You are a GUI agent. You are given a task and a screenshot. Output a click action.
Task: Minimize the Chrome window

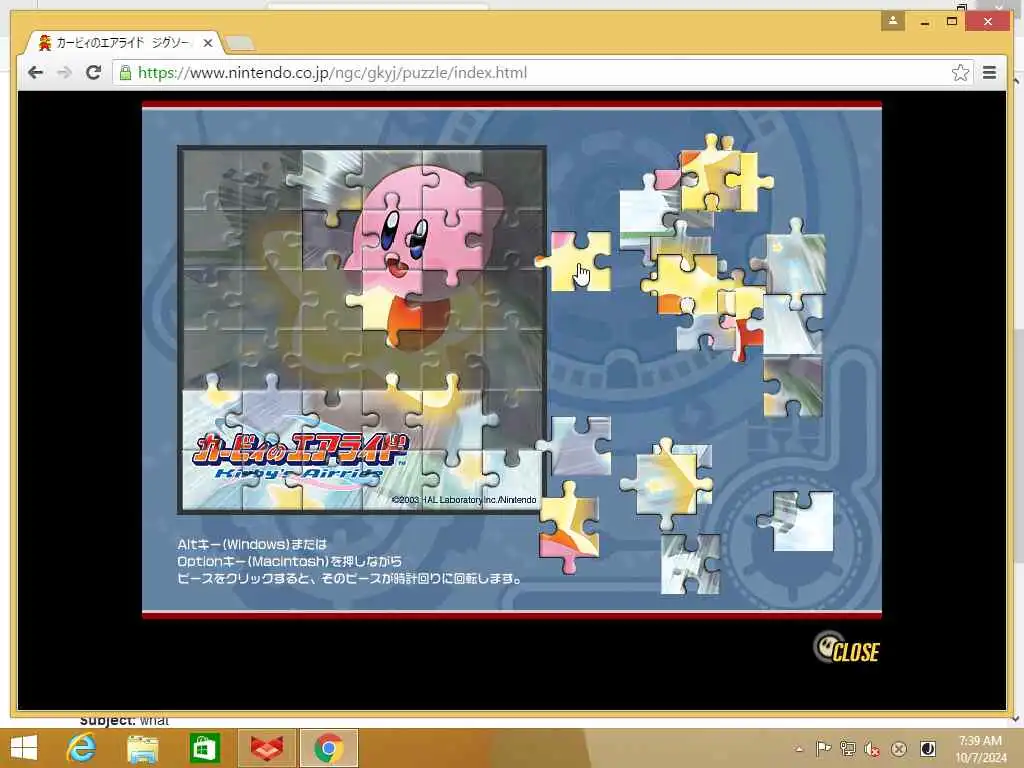tap(925, 23)
